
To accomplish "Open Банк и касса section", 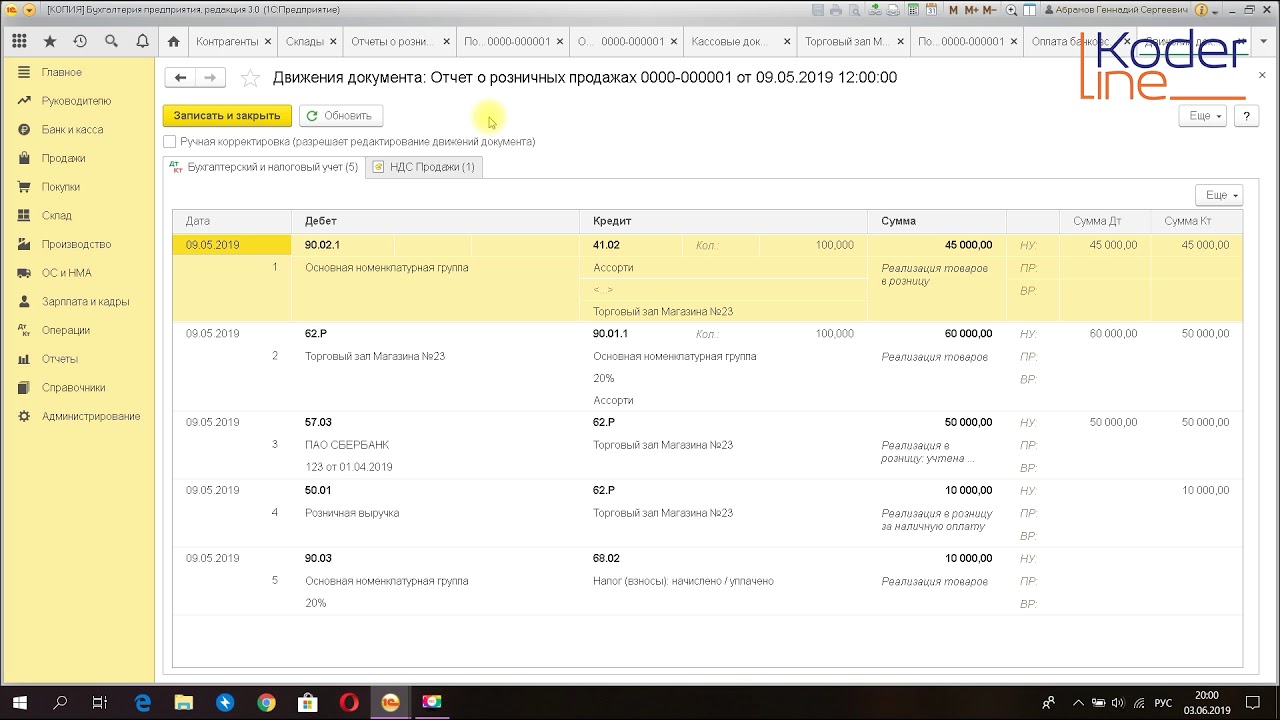I will click(x=72, y=130).
